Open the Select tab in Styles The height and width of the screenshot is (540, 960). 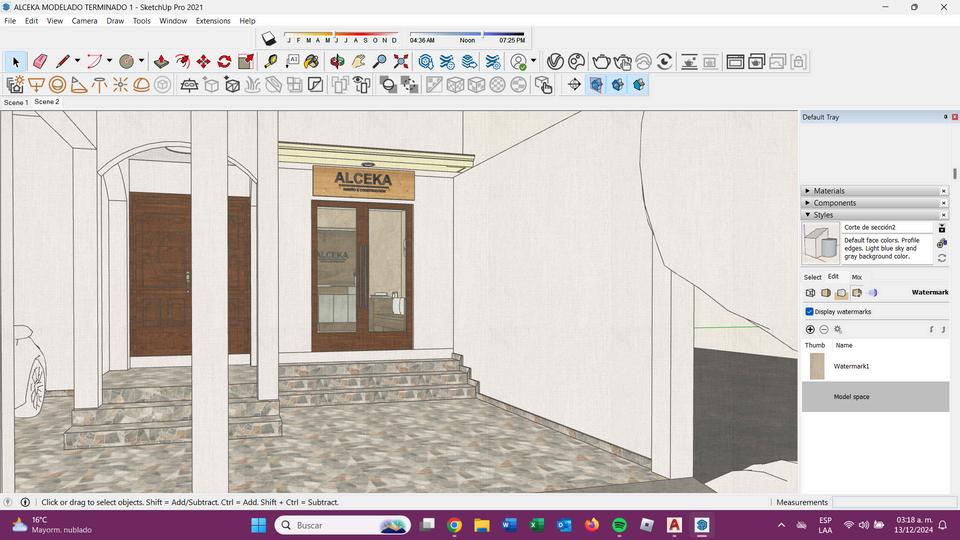[x=812, y=277]
